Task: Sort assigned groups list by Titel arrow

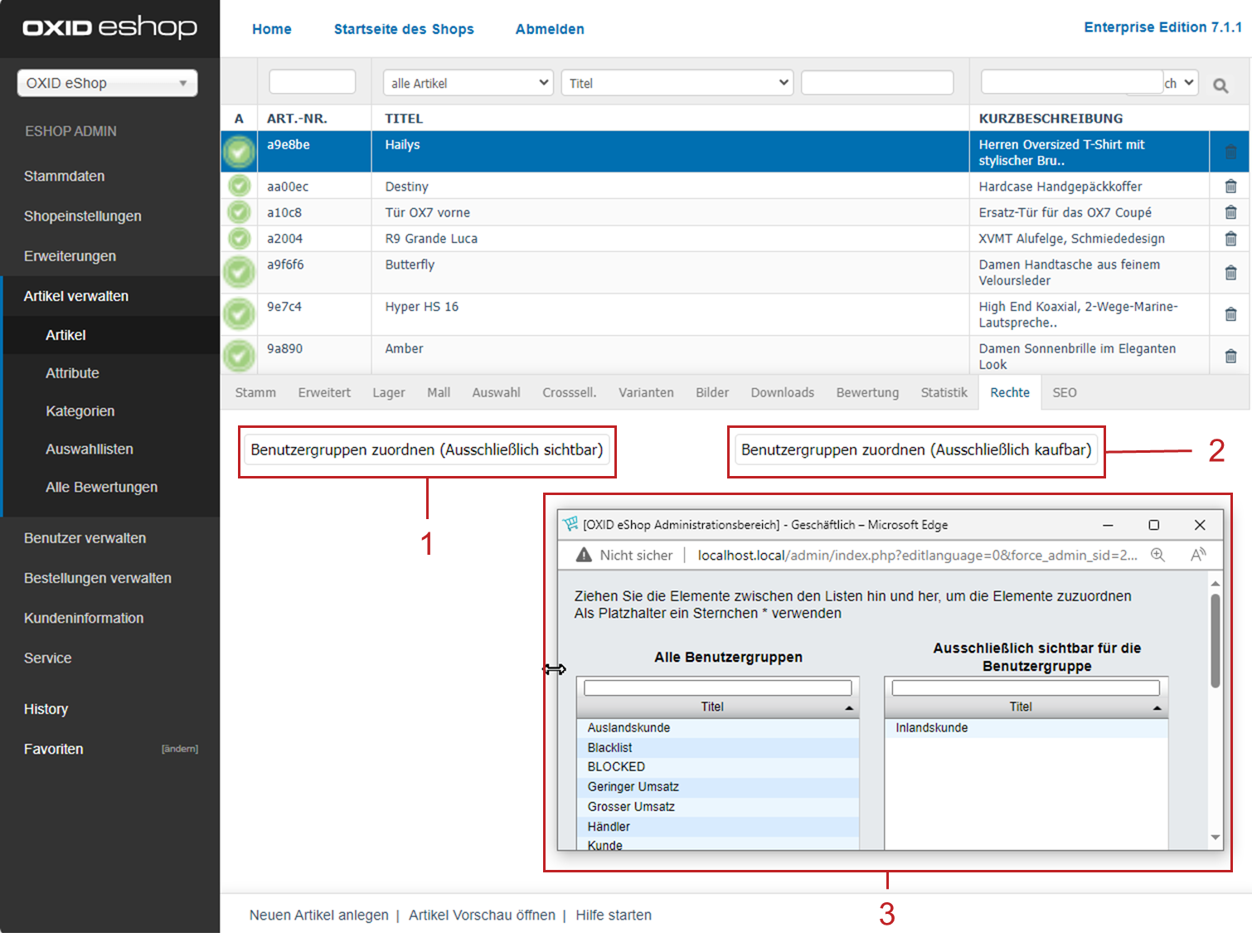Action: (x=1157, y=707)
